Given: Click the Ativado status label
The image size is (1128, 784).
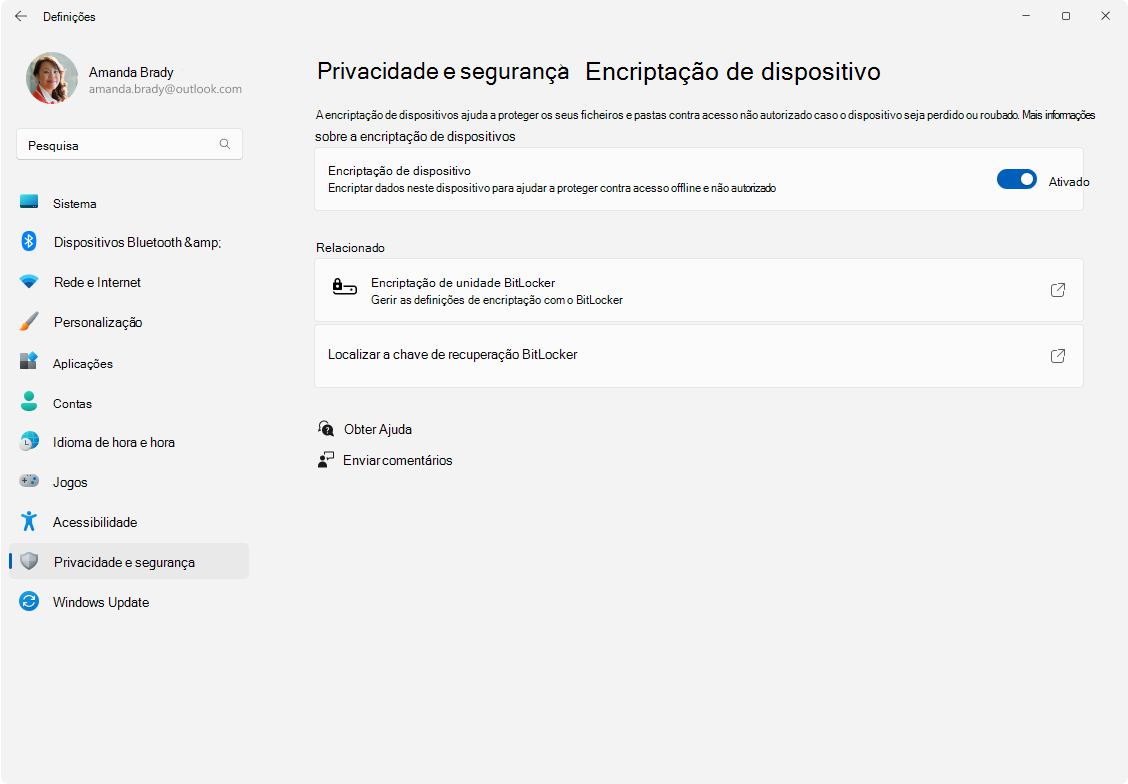Looking at the screenshot, I should [1069, 182].
